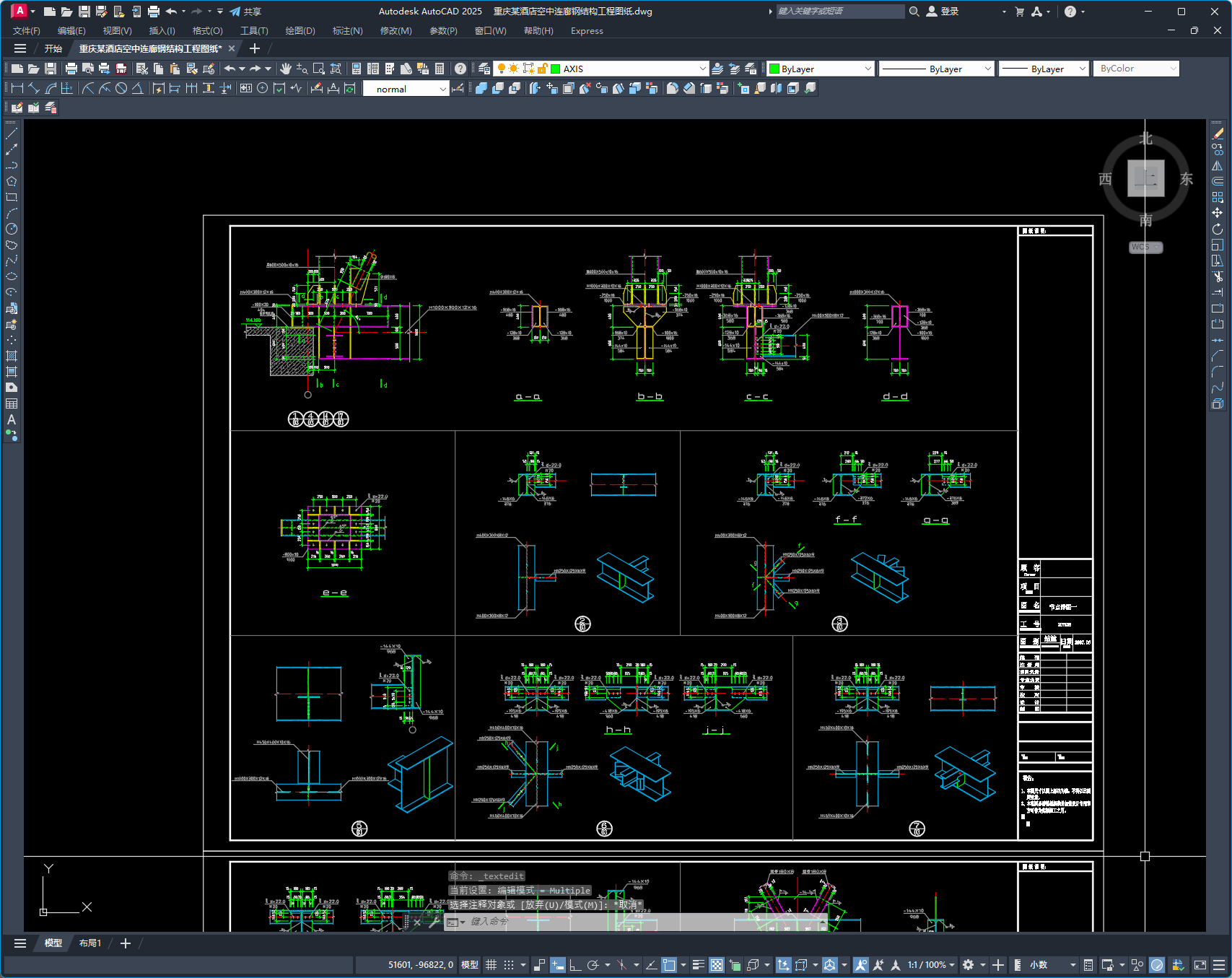Click the search keyword input field

[840, 12]
